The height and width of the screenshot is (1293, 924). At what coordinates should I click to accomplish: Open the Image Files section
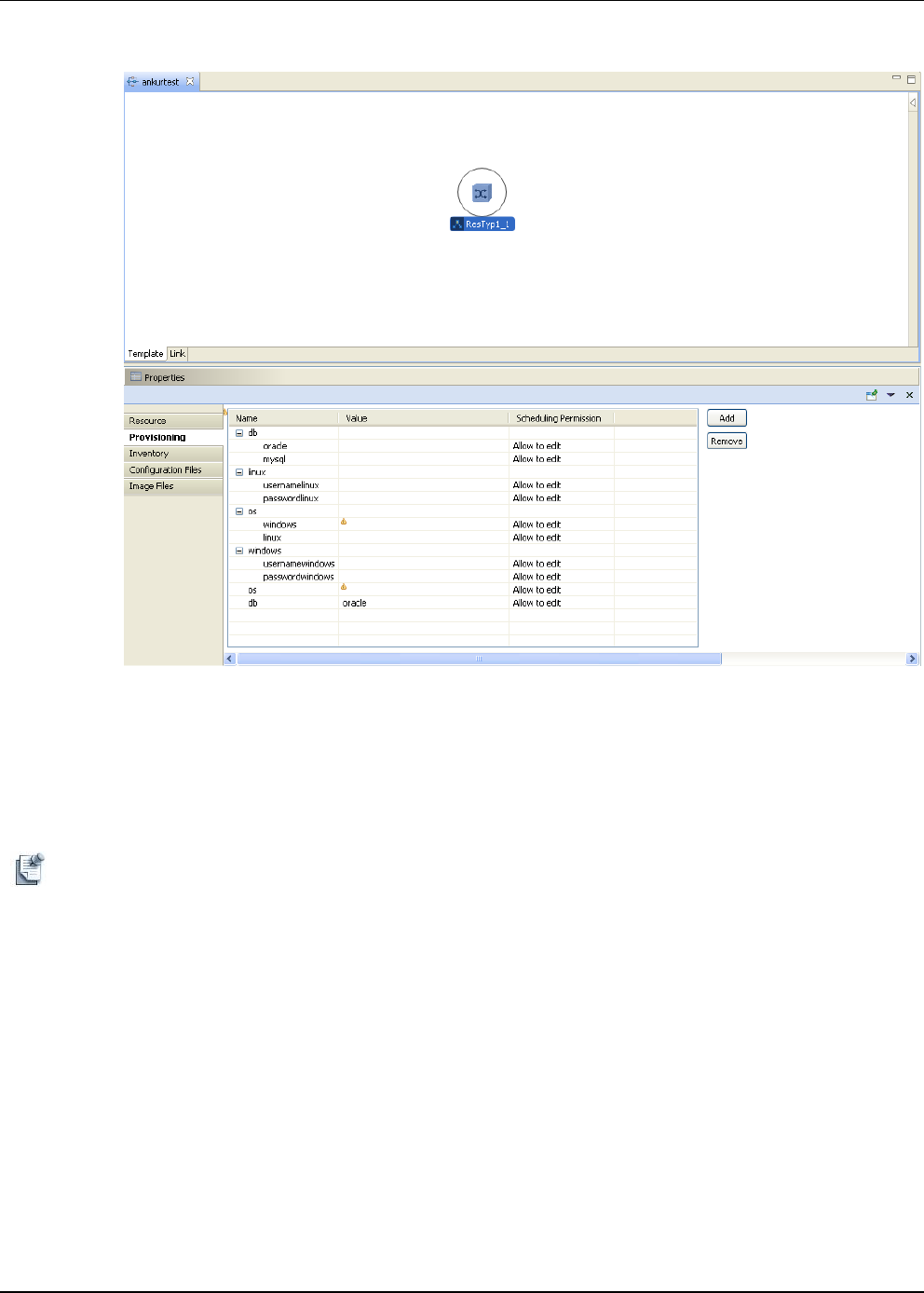pos(174,486)
